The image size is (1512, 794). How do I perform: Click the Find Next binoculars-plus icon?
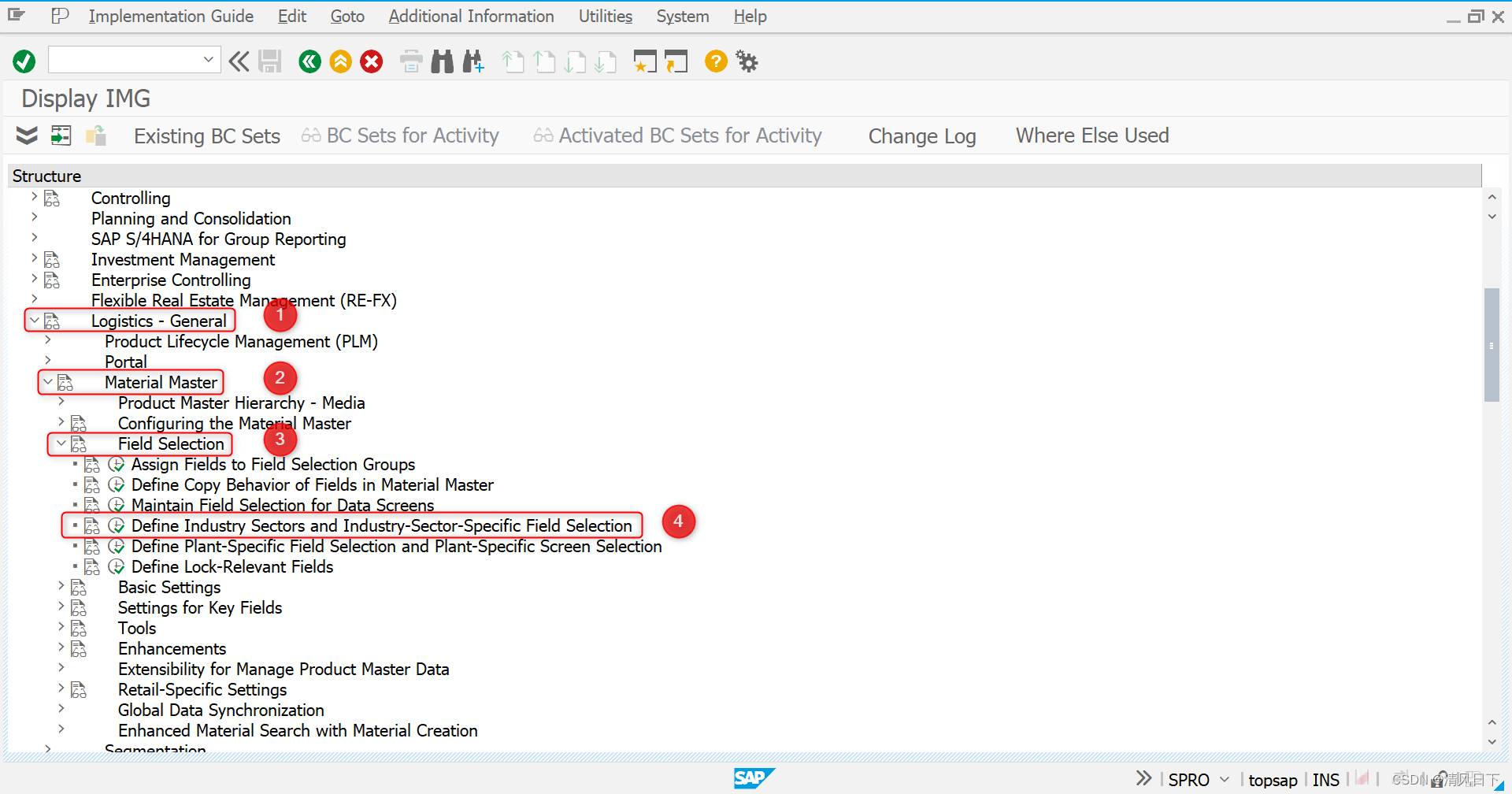[x=473, y=61]
